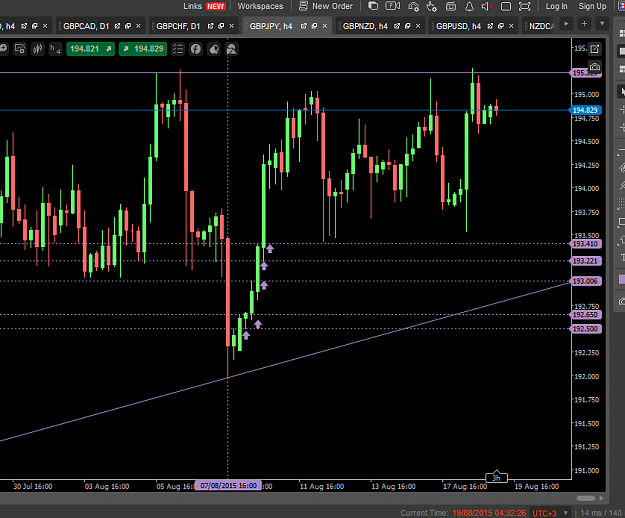The width and height of the screenshot is (625, 518).
Task: Select the 193.006 price label
Action: (x=585, y=281)
